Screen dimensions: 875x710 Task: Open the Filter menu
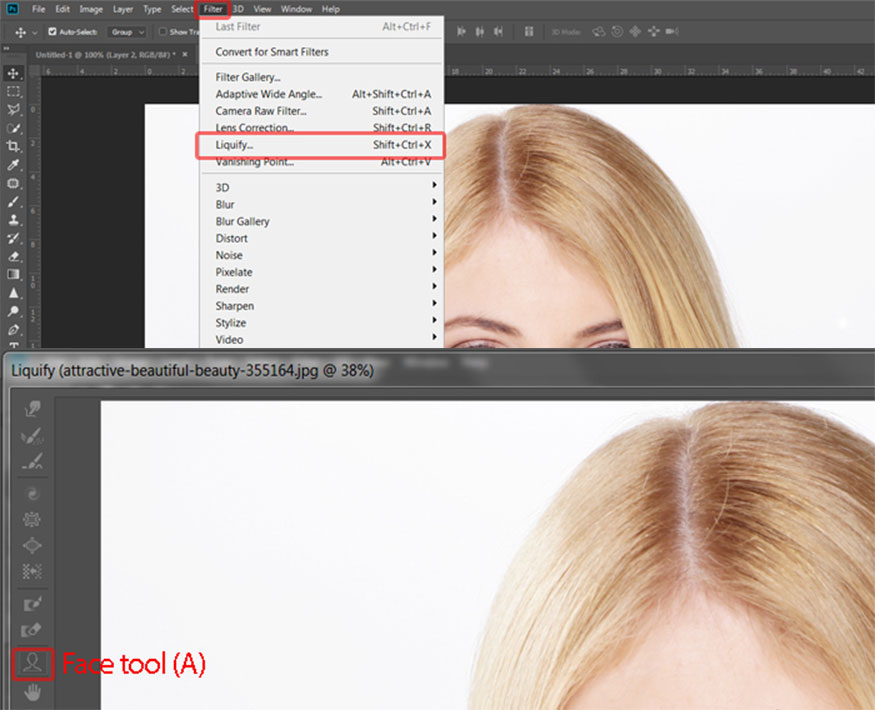pyautogui.click(x=212, y=8)
